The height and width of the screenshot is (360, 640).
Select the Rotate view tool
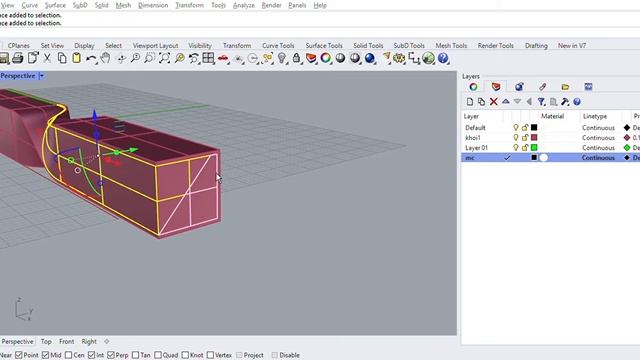click(121, 58)
